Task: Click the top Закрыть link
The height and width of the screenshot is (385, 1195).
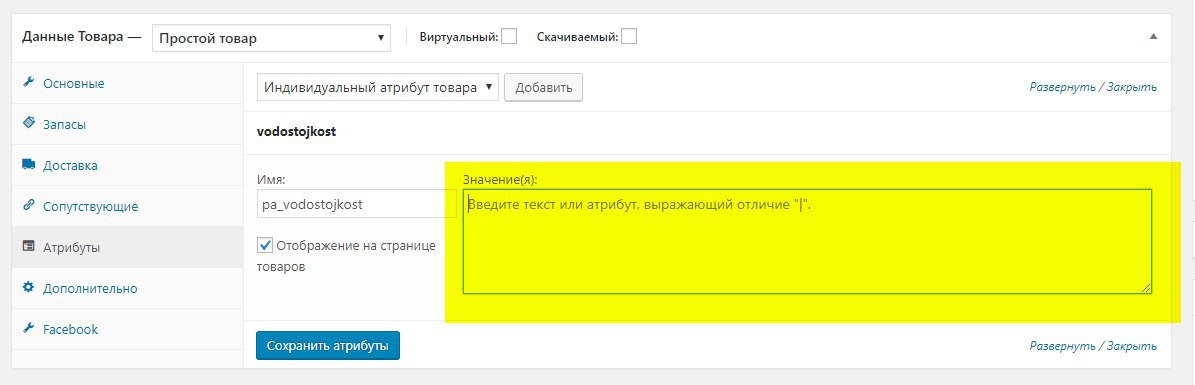Action: click(x=1132, y=87)
